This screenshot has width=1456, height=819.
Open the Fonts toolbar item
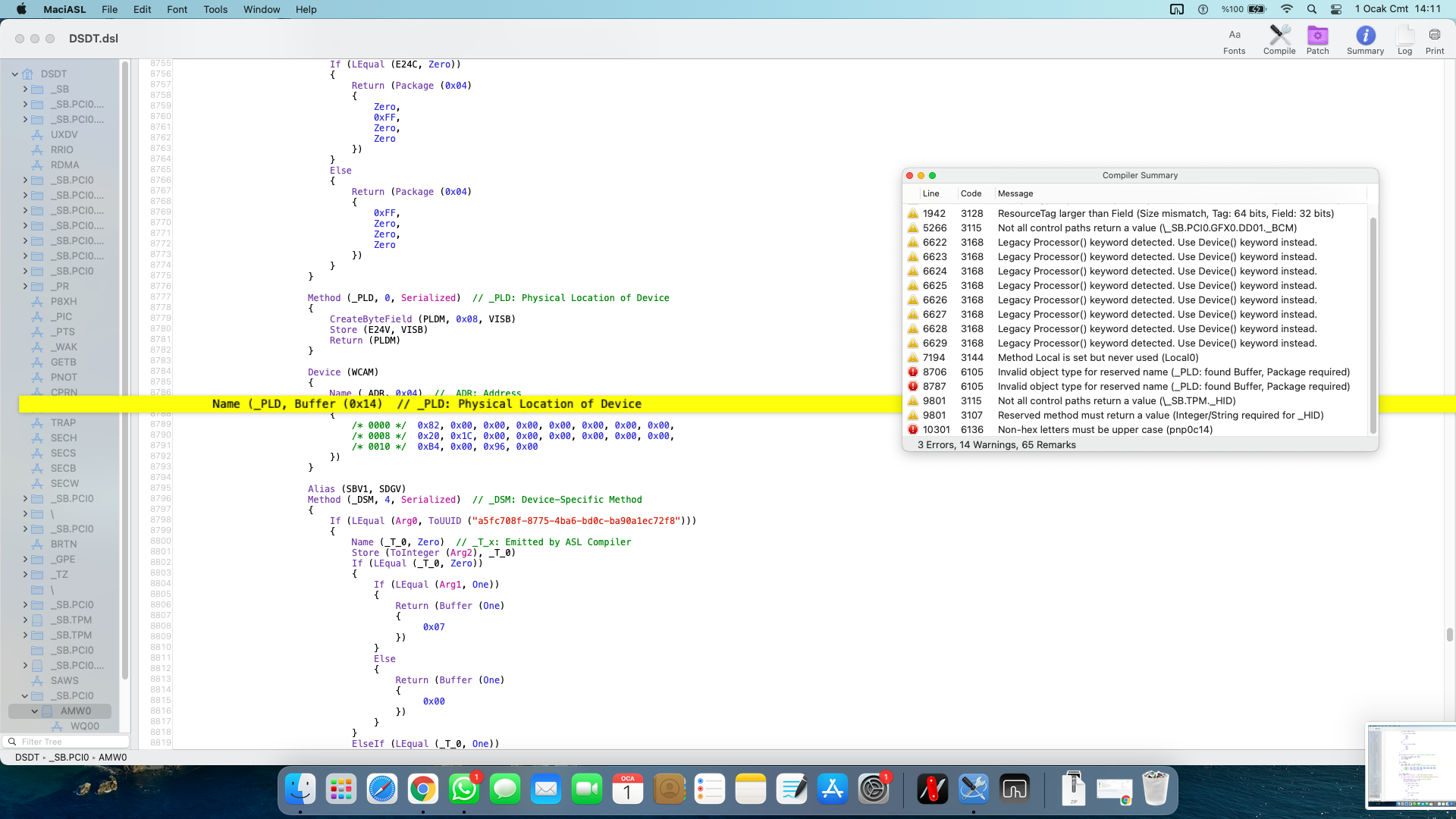1234,41
